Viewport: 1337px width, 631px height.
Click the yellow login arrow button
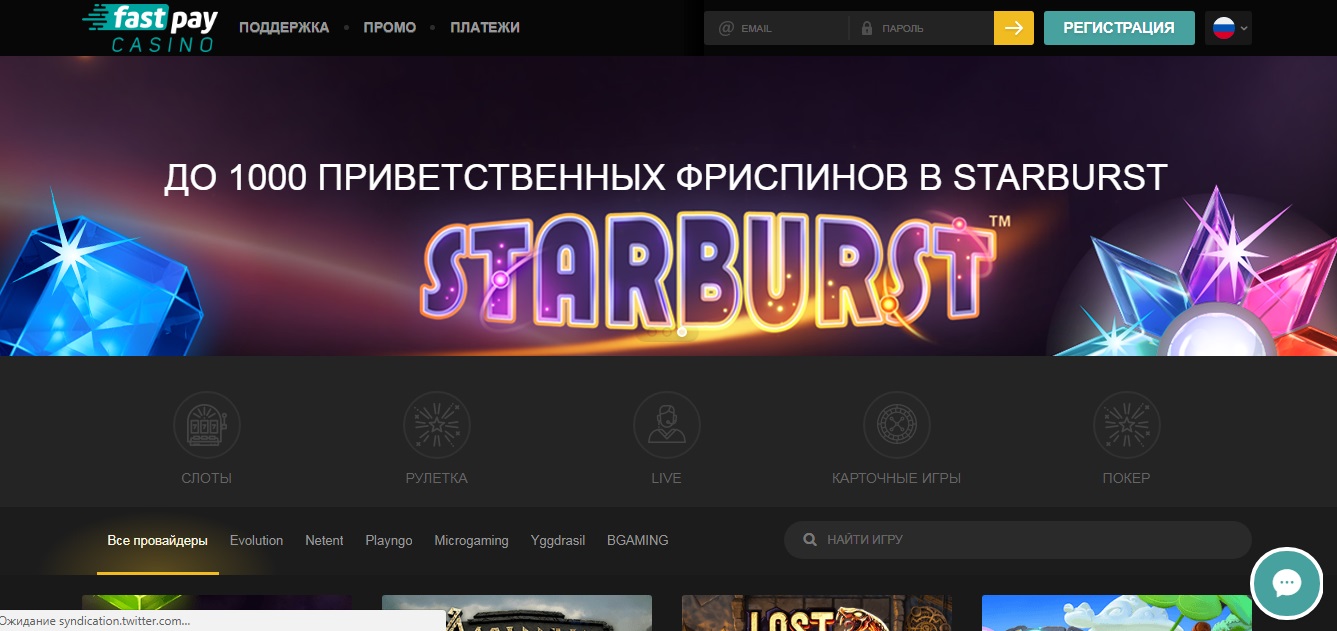click(1013, 28)
